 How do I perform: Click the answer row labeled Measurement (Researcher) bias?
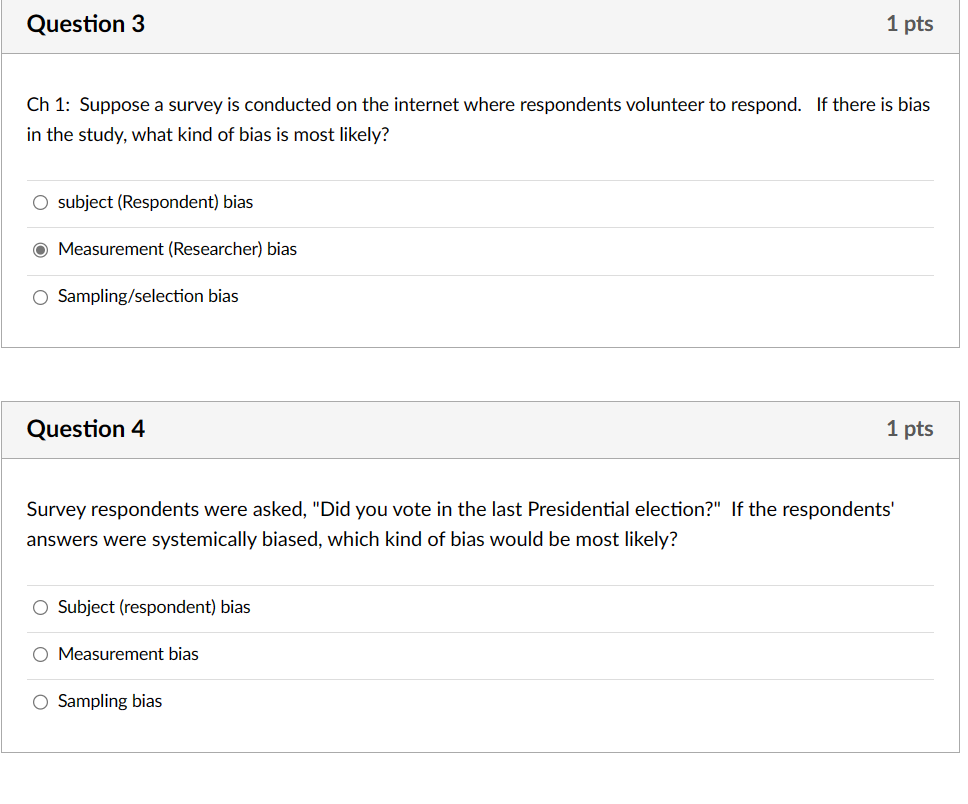click(177, 249)
